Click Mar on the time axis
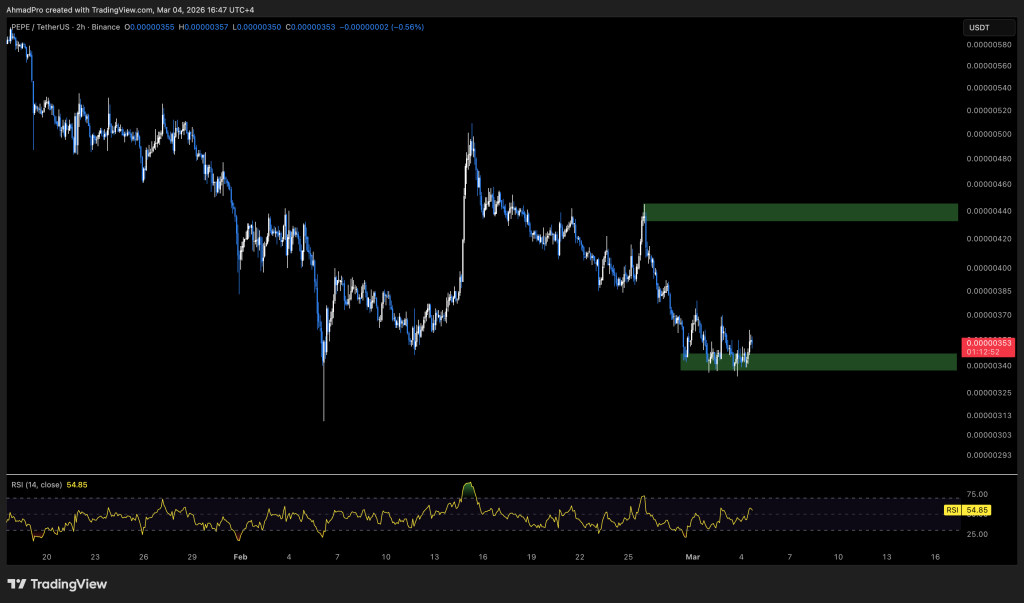Image resolution: width=1024 pixels, height=603 pixels. pos(692,557)
